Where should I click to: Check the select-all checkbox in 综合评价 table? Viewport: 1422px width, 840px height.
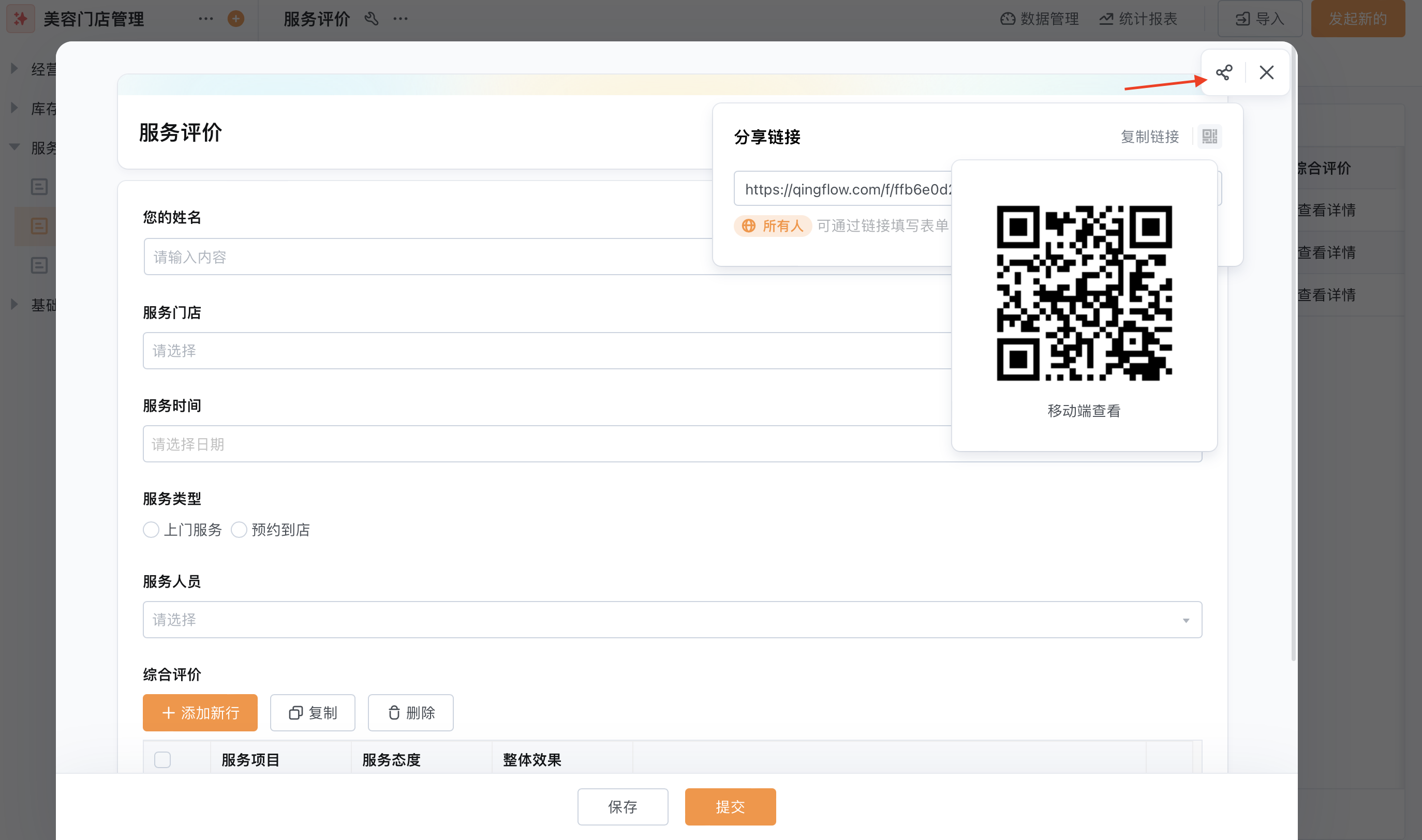pyautogui.click(x=162, y=760)
